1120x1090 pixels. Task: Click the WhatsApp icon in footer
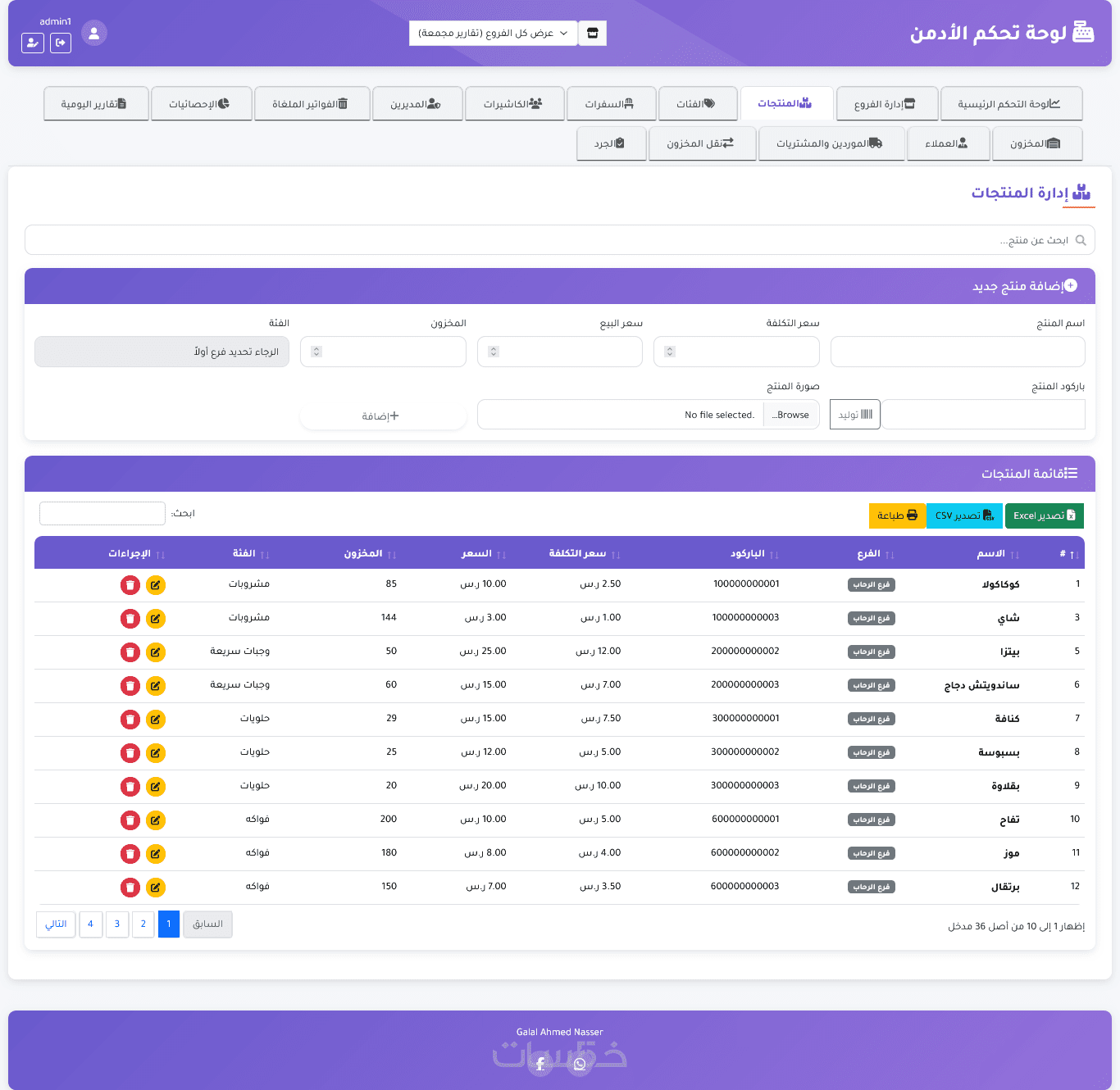pyautogui.click(x=580, y=1064)
